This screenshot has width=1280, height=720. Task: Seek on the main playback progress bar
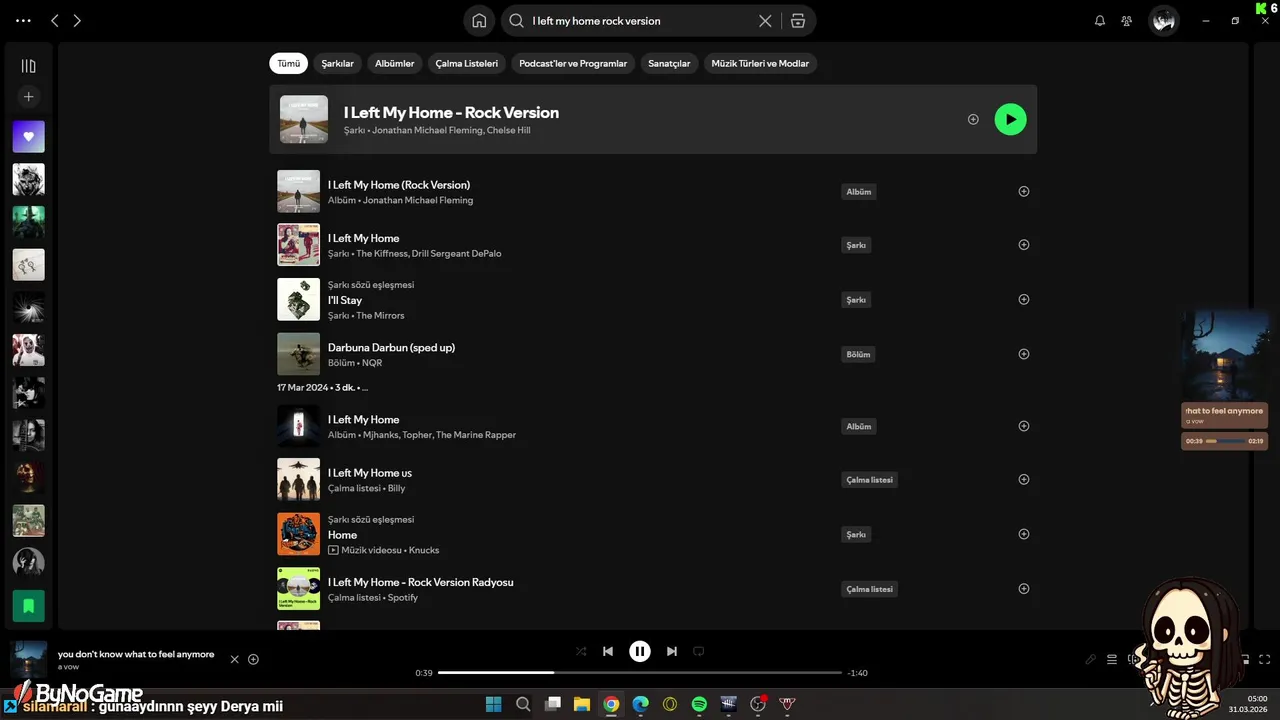pos(640,673)
